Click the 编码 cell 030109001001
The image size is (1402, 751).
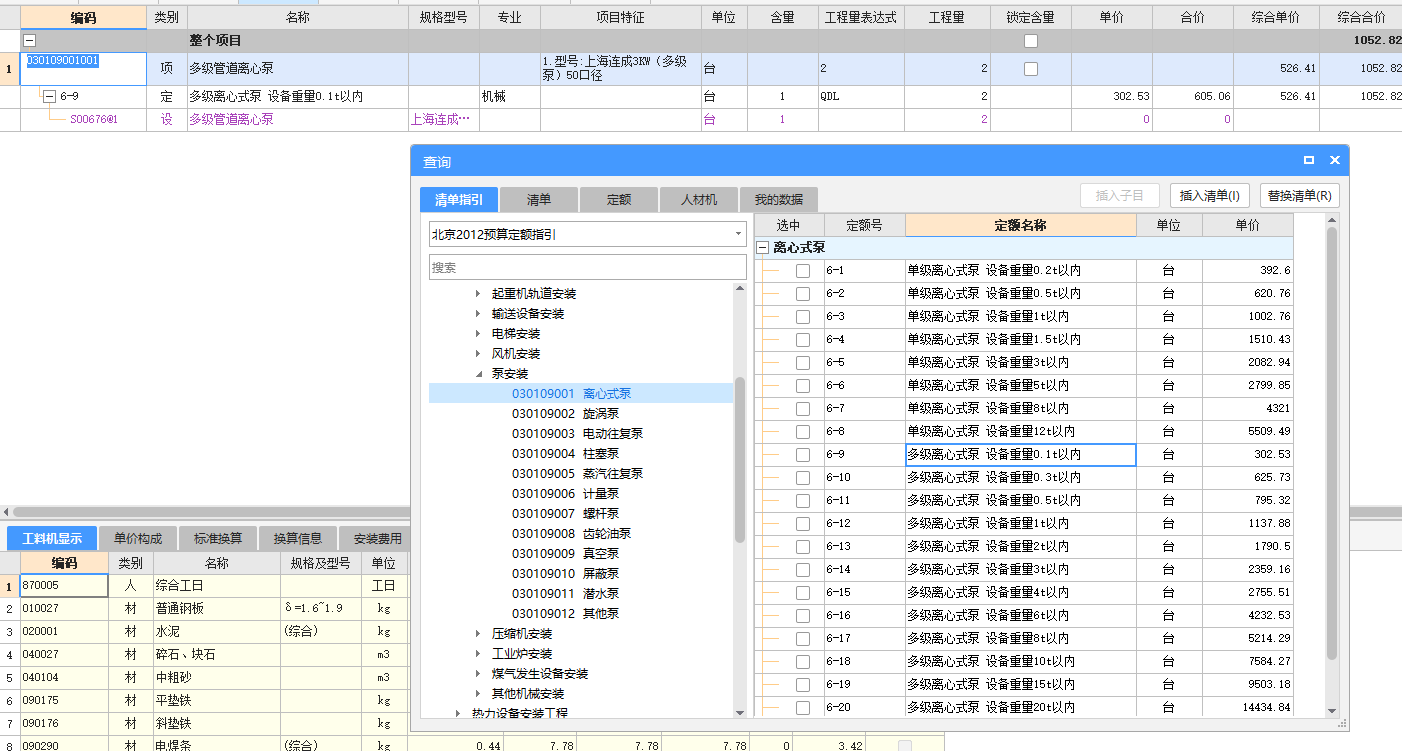click(x=83, y=68)
